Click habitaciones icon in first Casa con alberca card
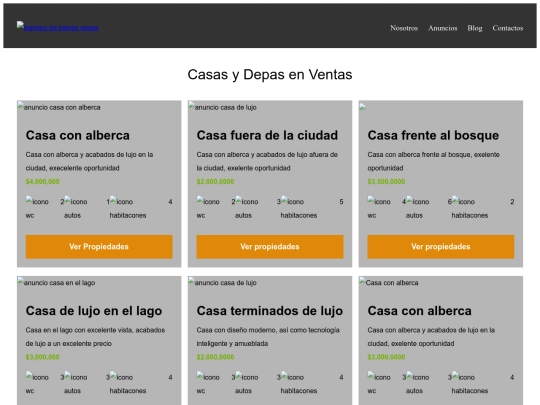Image resolution: width=540 pixels, height=405 pixels. [128, 208]
